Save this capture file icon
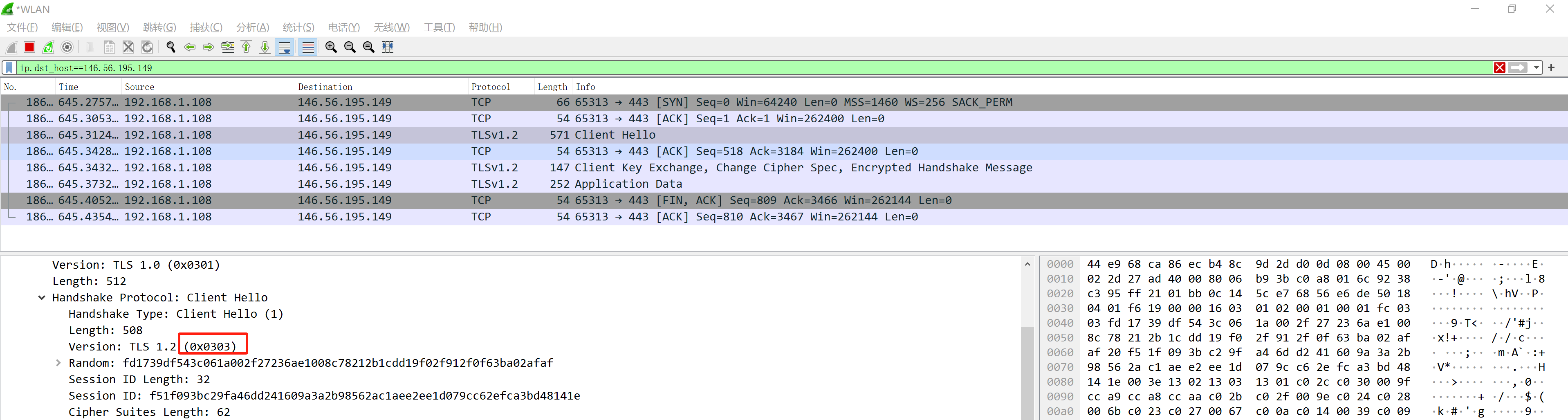Viewport: 1568px width, 420px height. (x=110, y=47)
